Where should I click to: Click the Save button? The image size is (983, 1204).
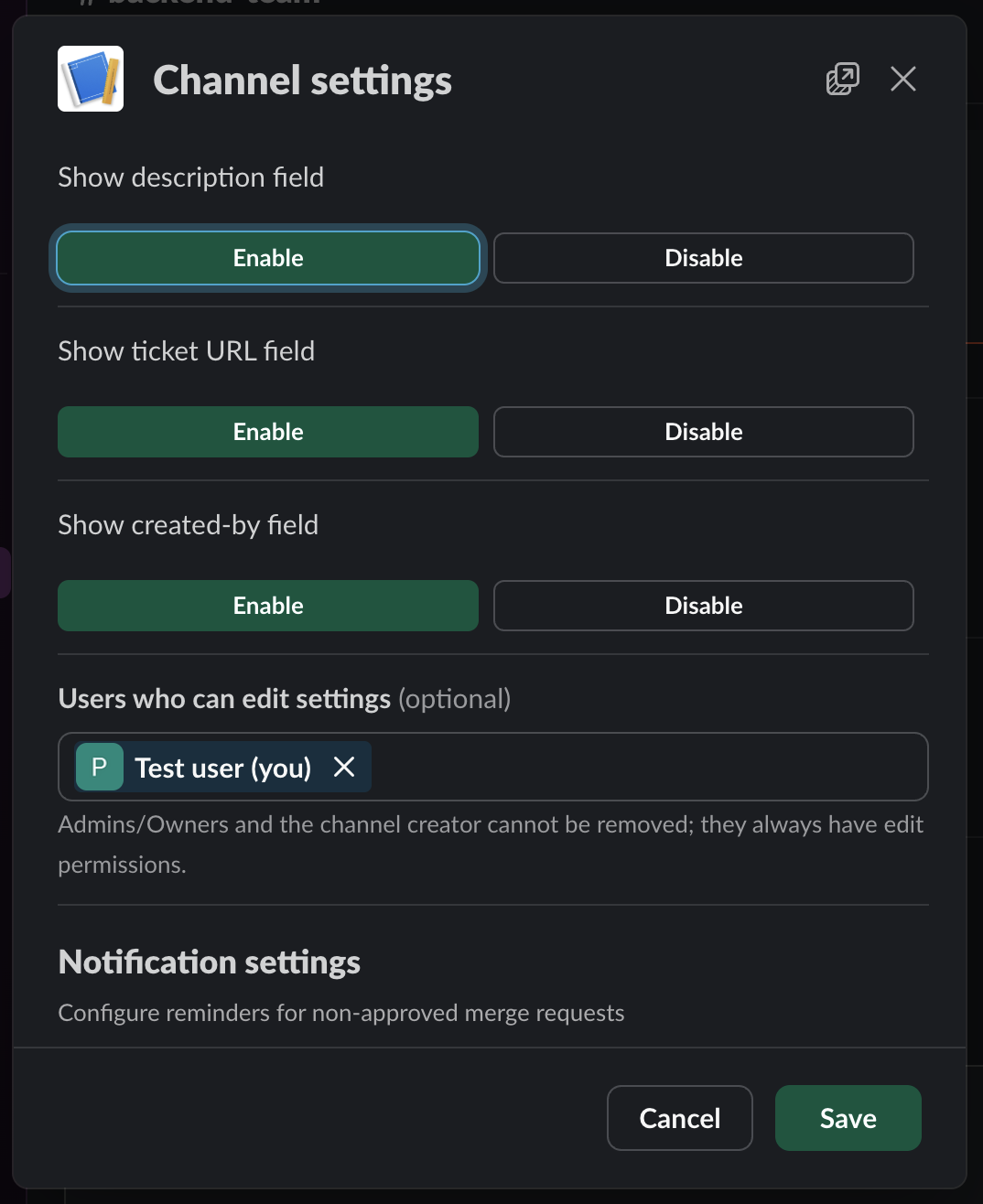pyautogui.click(x=848, y=1117)
